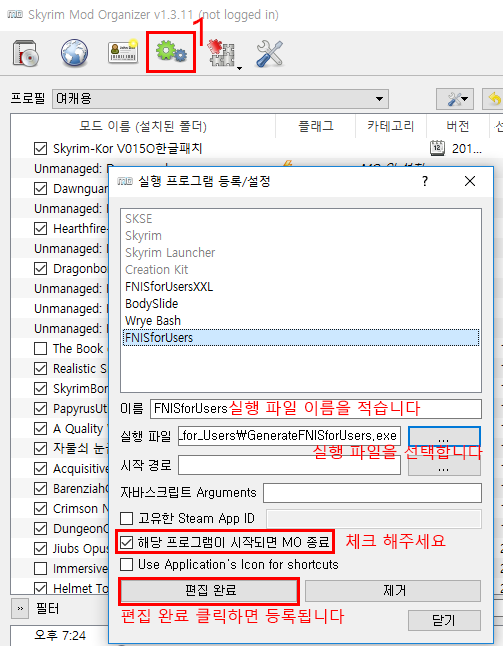Toggle the Crimson mod checkbox
The height and width of the screenshot is (646, 503).
pyautogui.click(x=40, y=508)
